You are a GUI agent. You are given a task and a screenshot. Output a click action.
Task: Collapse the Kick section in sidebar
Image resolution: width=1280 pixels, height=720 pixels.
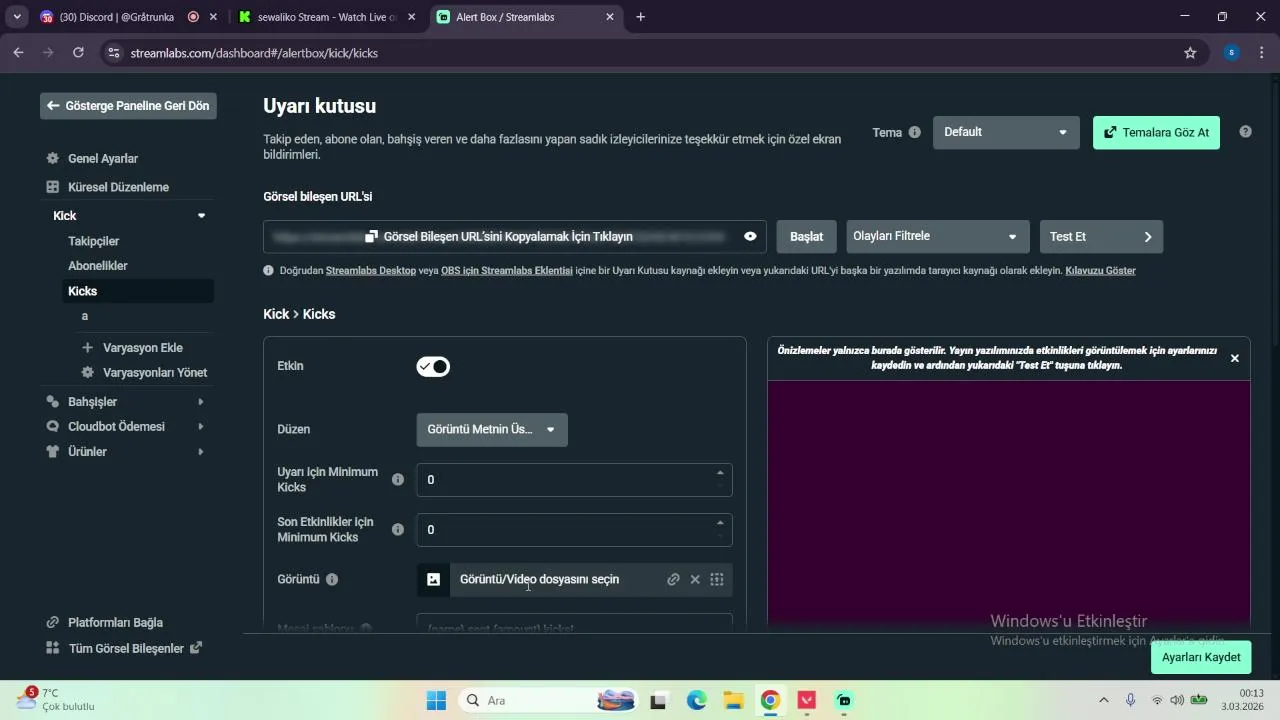click(x=201, y=216)
